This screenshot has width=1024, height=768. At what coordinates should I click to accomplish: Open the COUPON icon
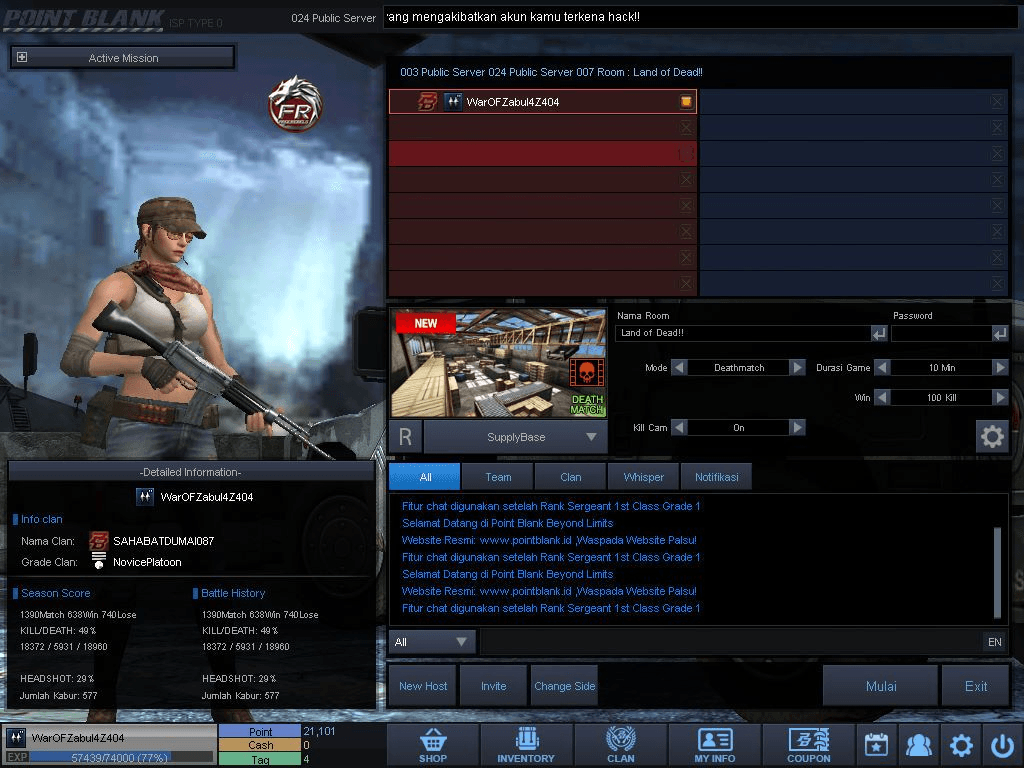(x=808, y=745)
